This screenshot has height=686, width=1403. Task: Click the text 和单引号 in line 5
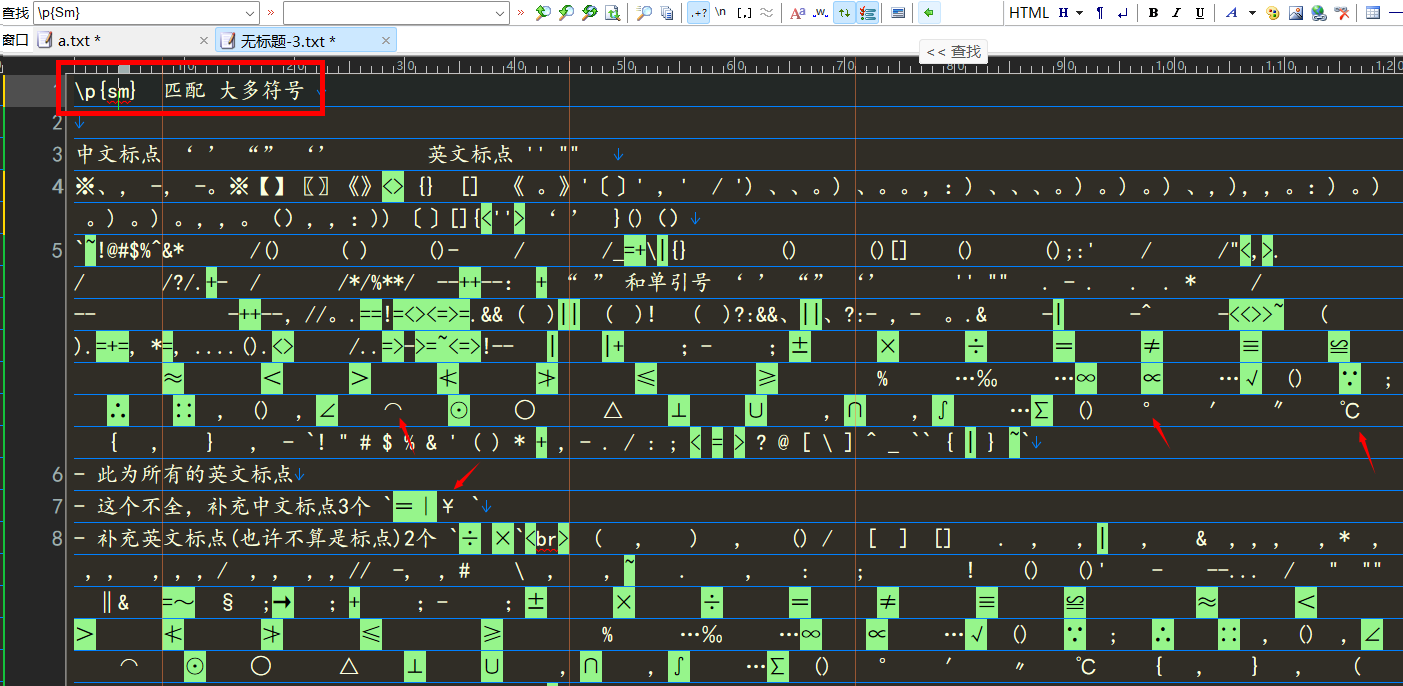point(667,282)
